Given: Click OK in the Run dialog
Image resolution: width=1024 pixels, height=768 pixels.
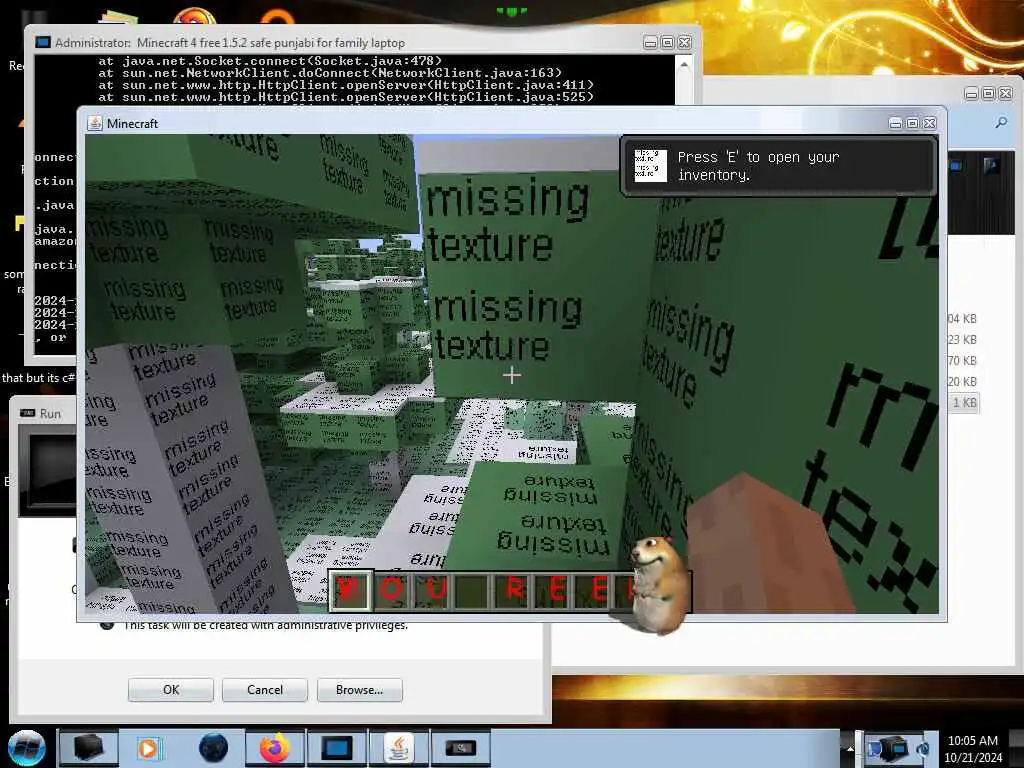Looking at the screenshot, I should pos(171,690).
